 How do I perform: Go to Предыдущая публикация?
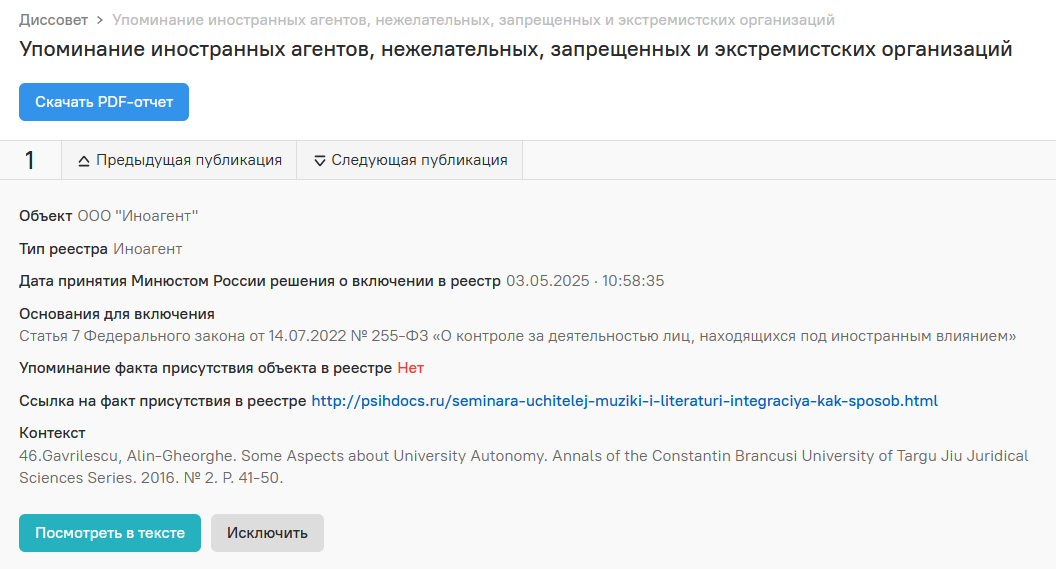179,160
